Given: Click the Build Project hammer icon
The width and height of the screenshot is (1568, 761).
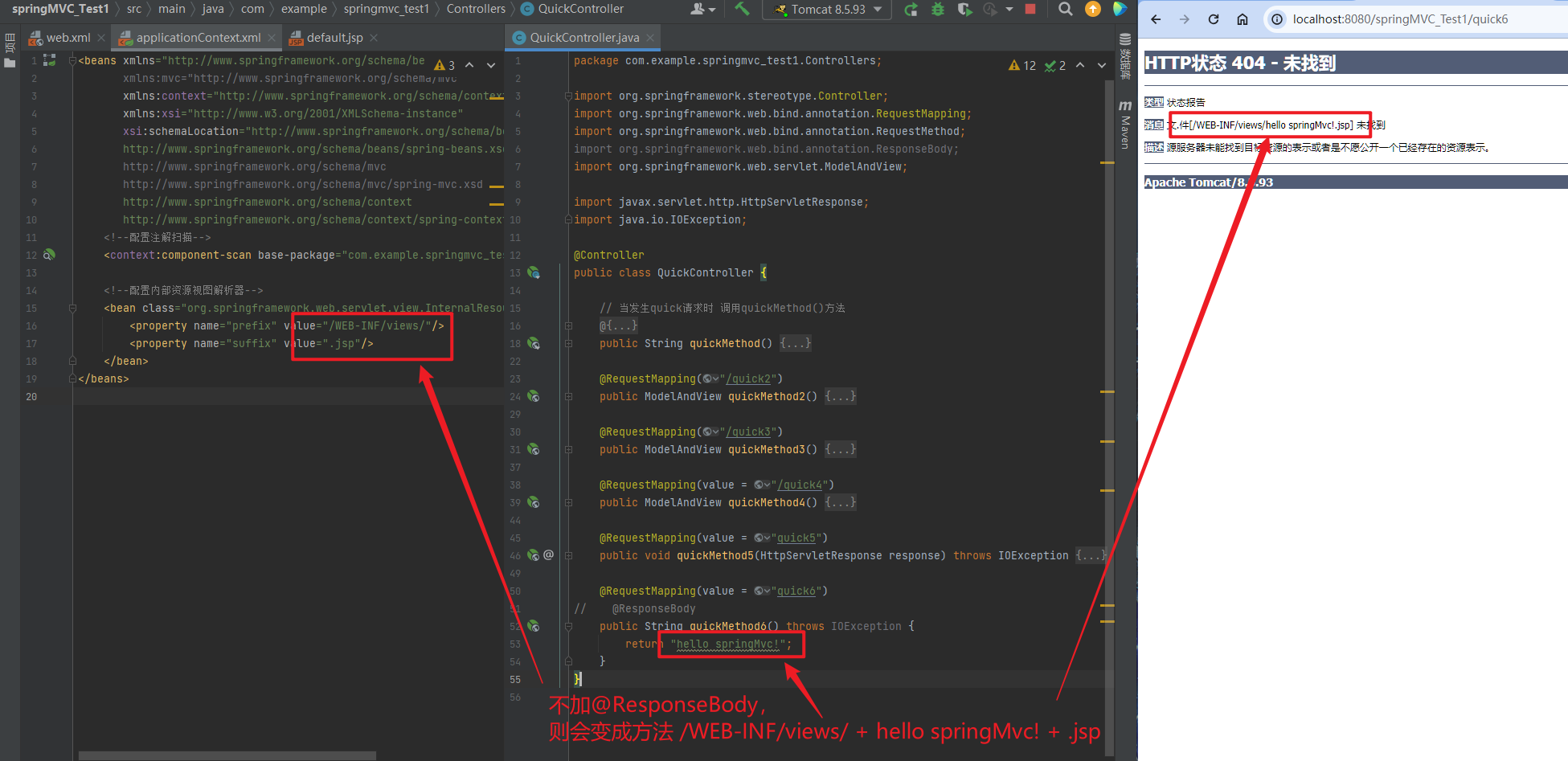Looking at the screenshot, I should (x=742, y=10).
